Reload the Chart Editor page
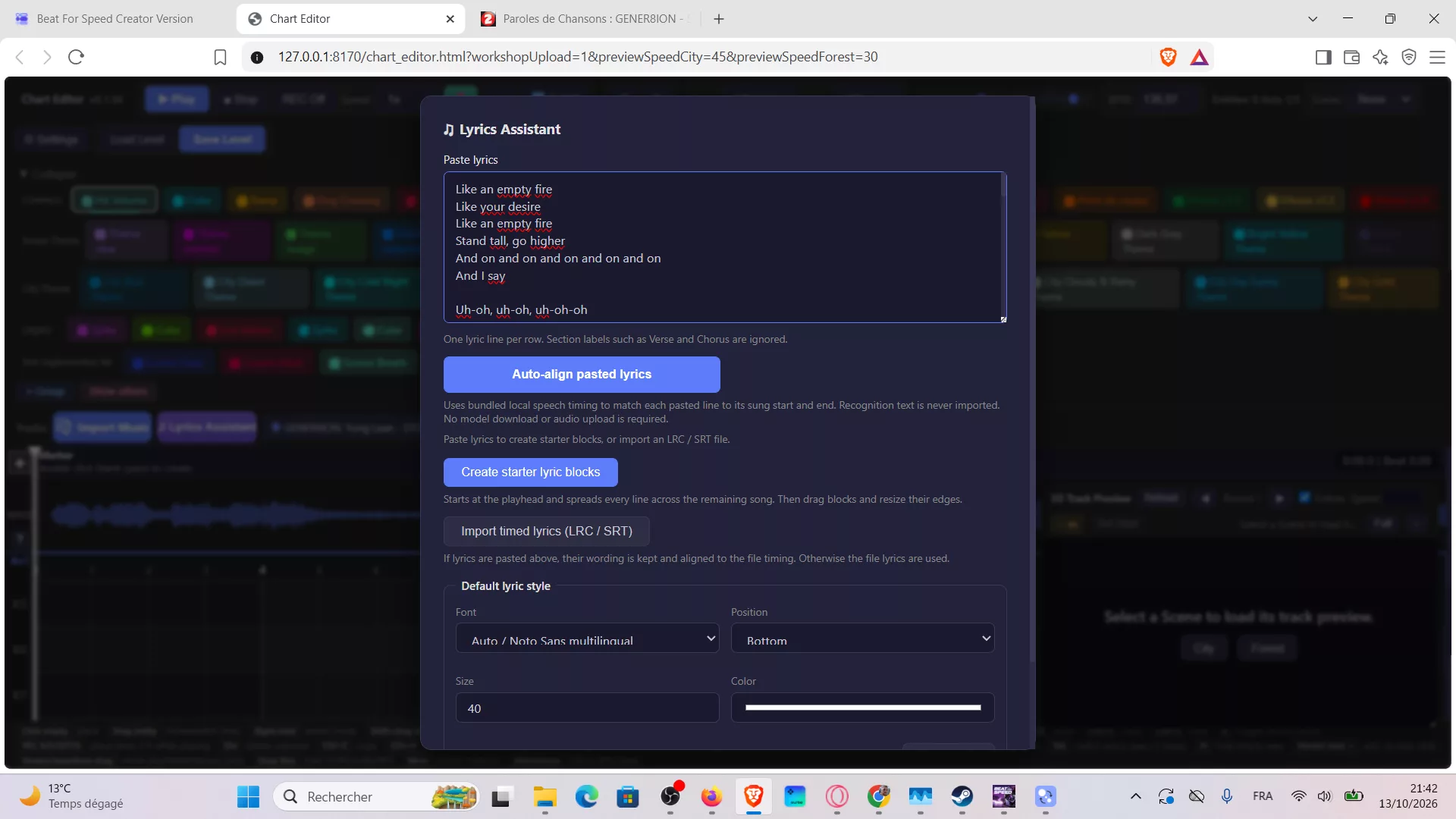This screenshot has height=819, width=1456. 76,57
